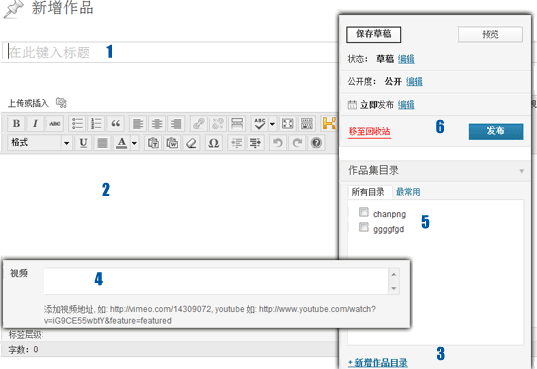The width and height of the screenshot is (537, 369).
Task: Check the chanpng category checkbox
Action: (x=363, y=212)
